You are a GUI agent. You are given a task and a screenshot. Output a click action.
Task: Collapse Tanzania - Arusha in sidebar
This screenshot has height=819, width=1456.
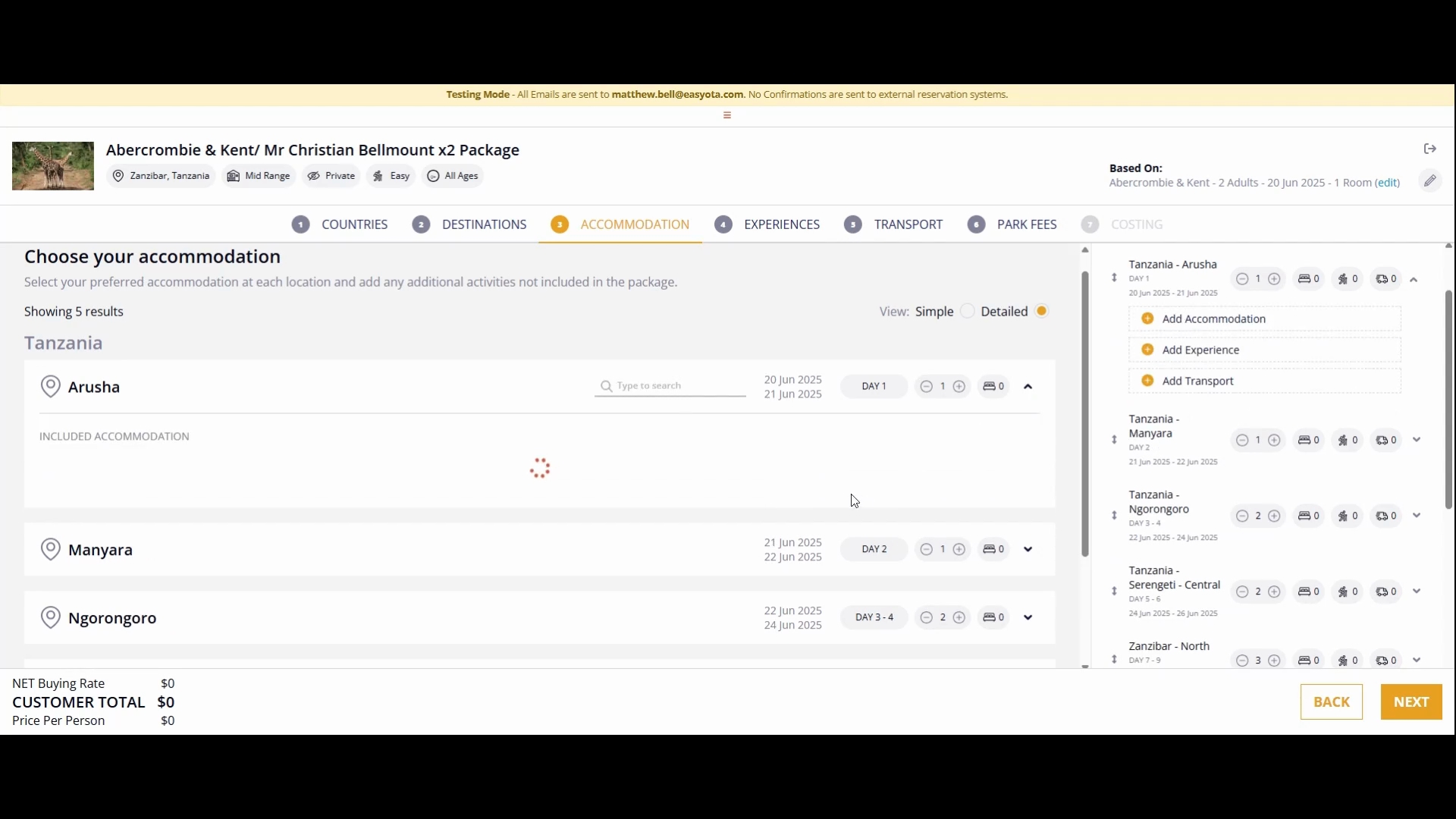[1414, 280]
